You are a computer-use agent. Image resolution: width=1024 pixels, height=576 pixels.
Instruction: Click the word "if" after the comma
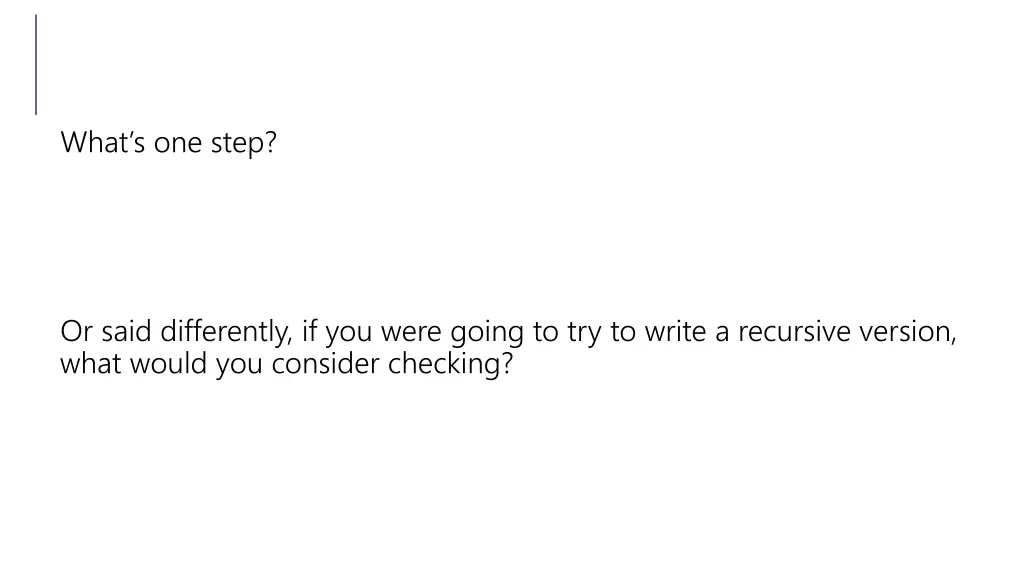(308, 331)
